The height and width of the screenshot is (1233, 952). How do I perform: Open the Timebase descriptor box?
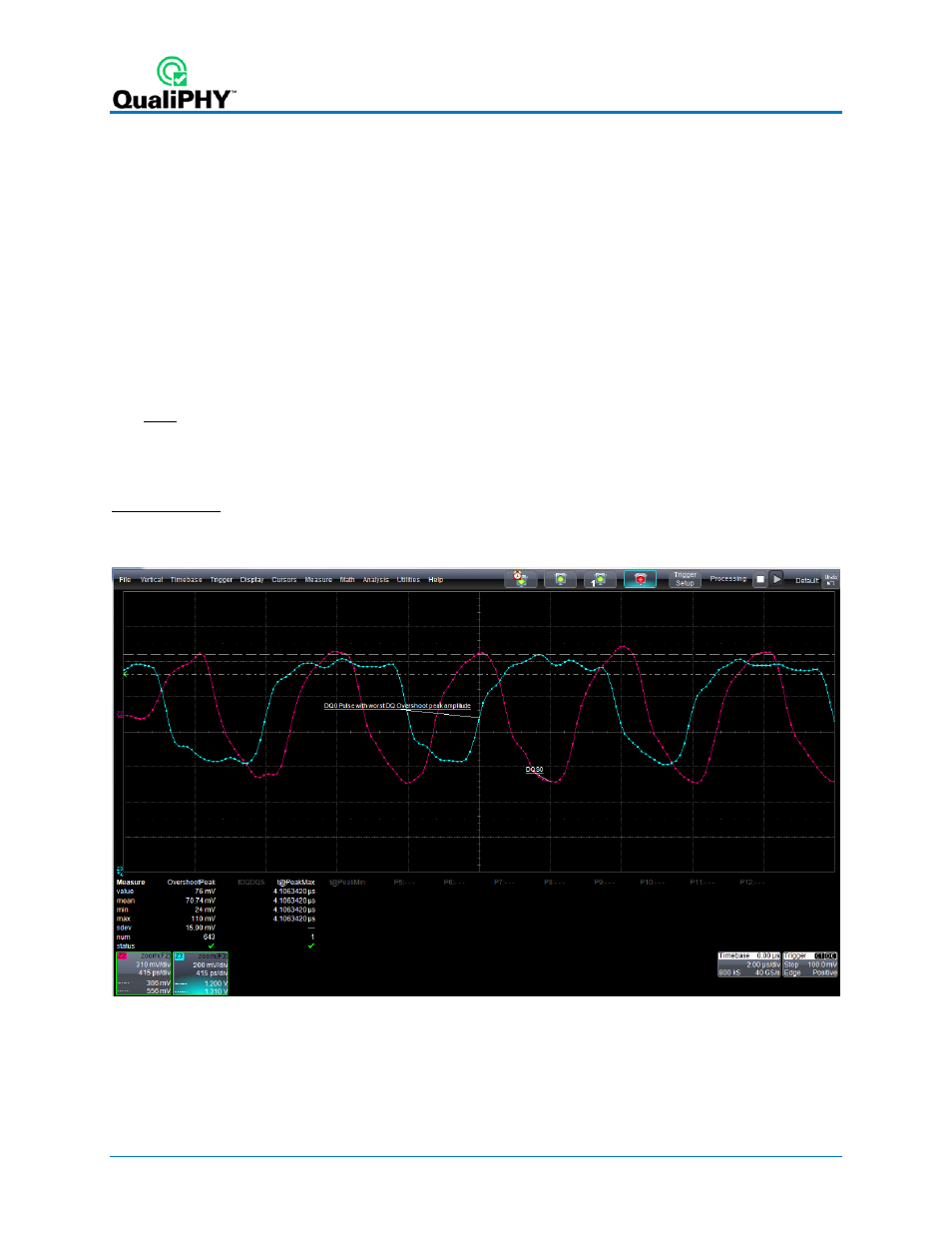[x=748, y=964]
